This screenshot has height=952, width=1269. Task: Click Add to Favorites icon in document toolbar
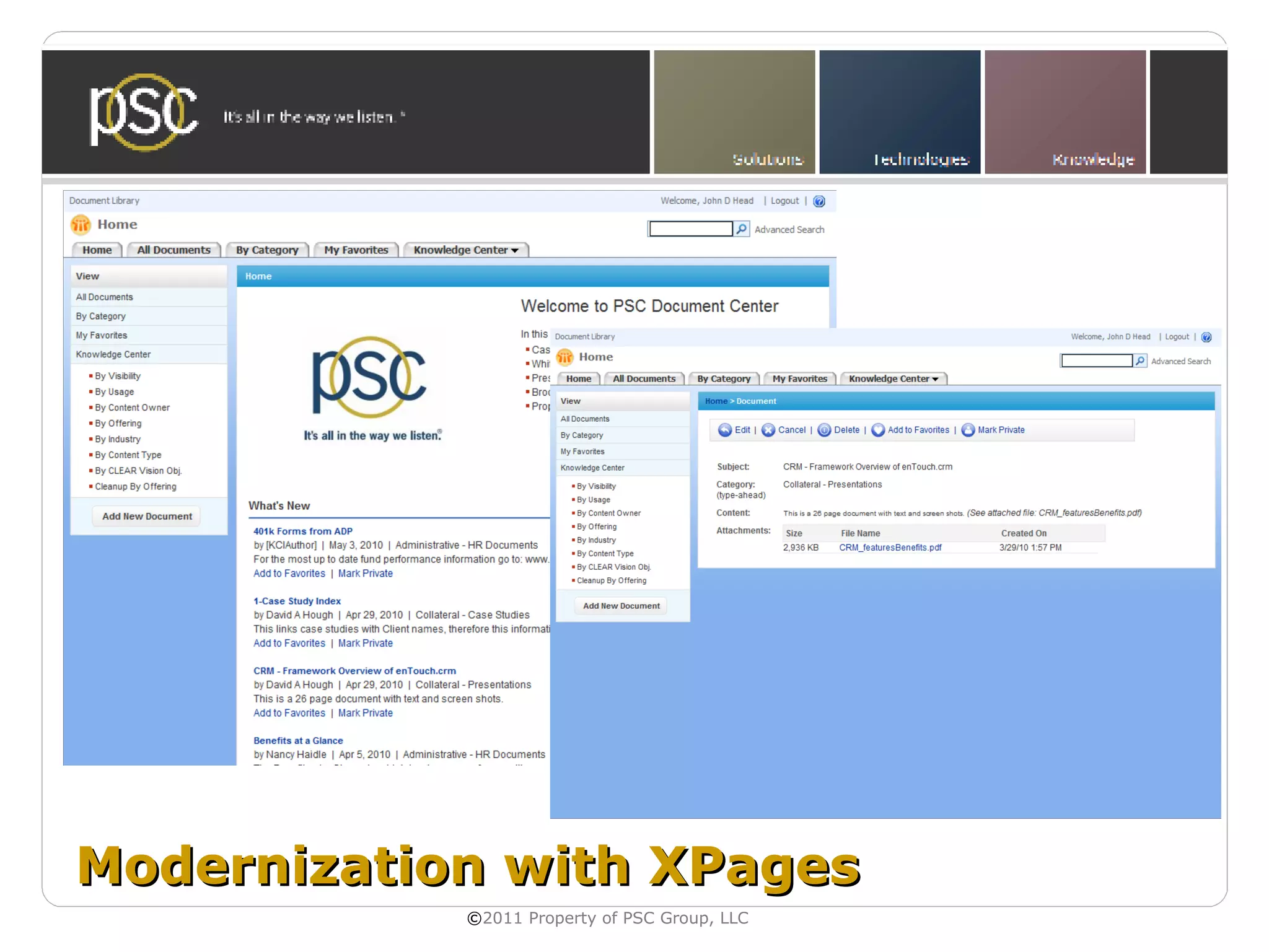coord(878,430)
